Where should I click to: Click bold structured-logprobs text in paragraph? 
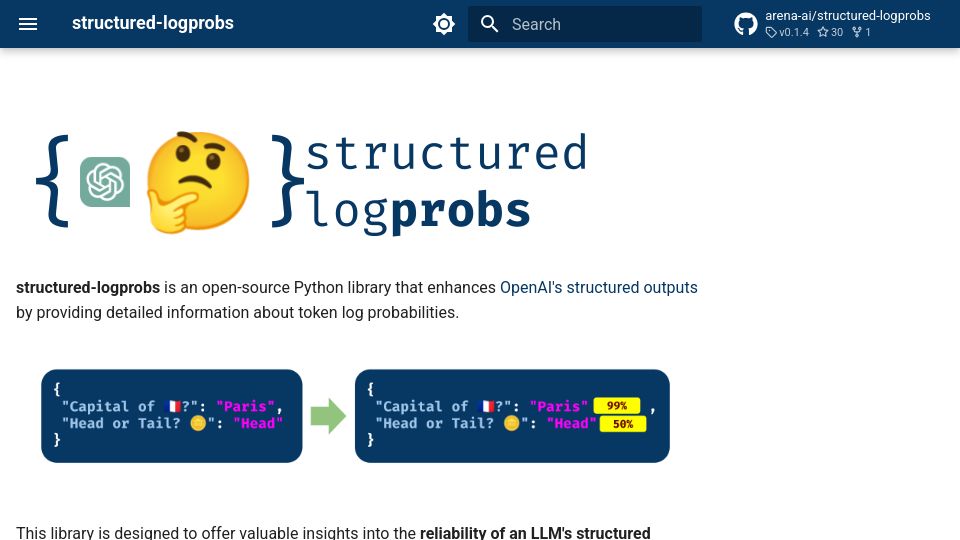pos(88,287)
